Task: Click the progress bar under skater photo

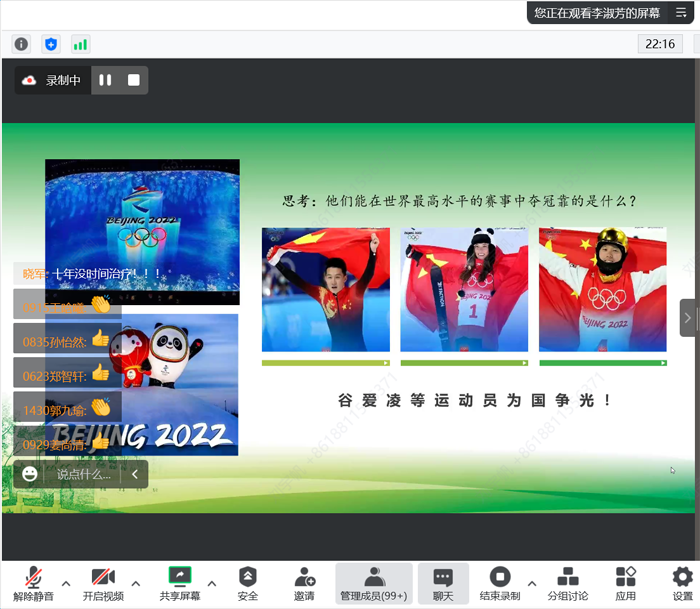Action: pyautogui.click(x=325, y=363)
